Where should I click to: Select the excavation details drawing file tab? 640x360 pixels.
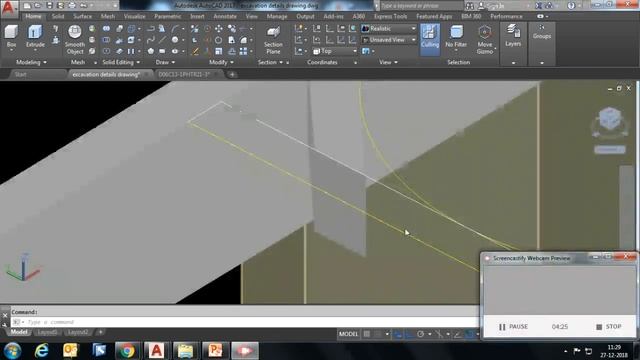pos(106,74)
